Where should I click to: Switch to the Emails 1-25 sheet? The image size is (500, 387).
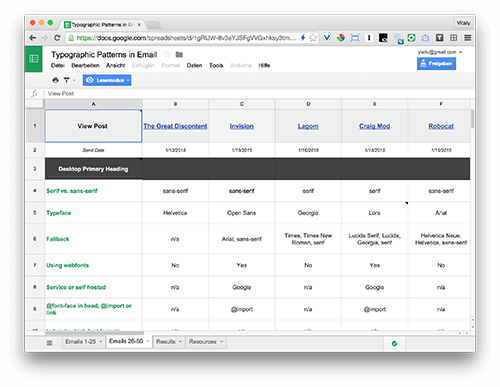coord(81,342)
